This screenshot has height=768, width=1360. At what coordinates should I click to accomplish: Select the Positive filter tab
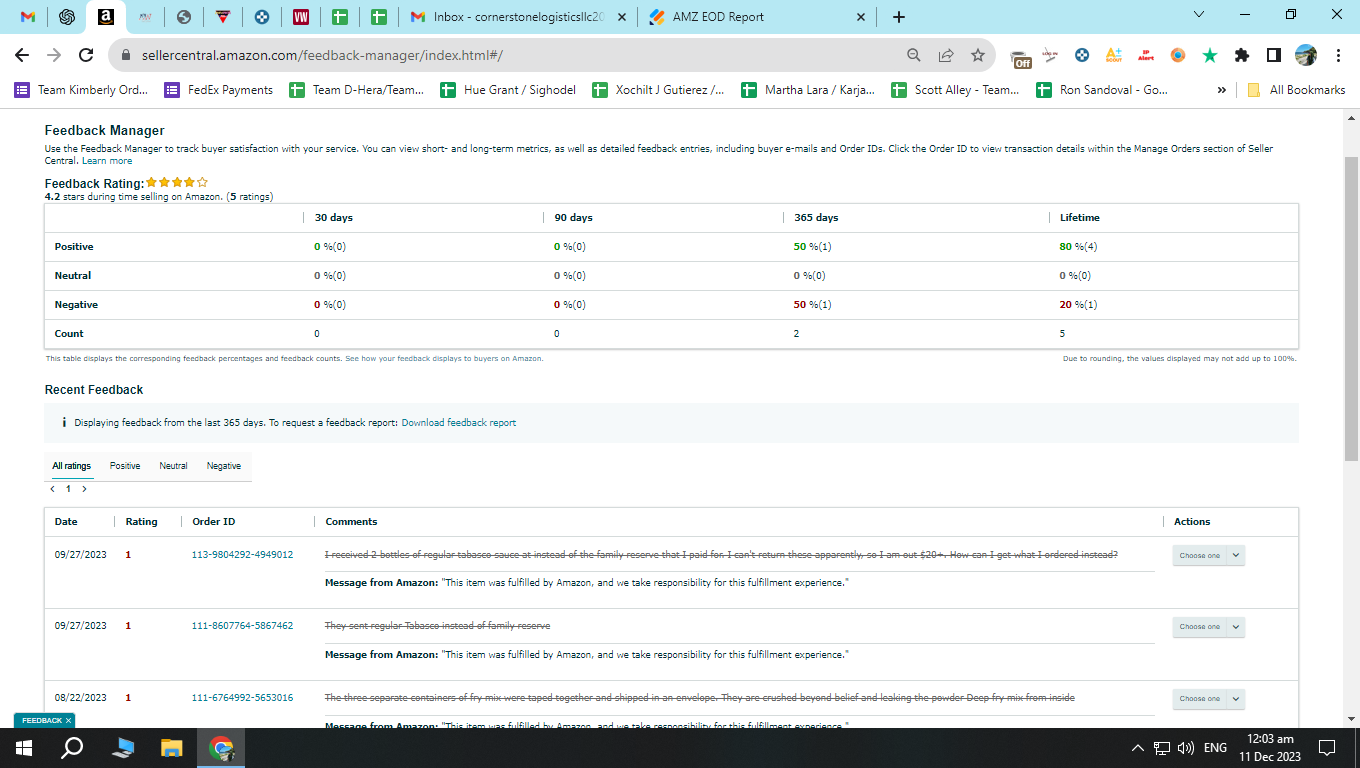[x=125, y=466]
